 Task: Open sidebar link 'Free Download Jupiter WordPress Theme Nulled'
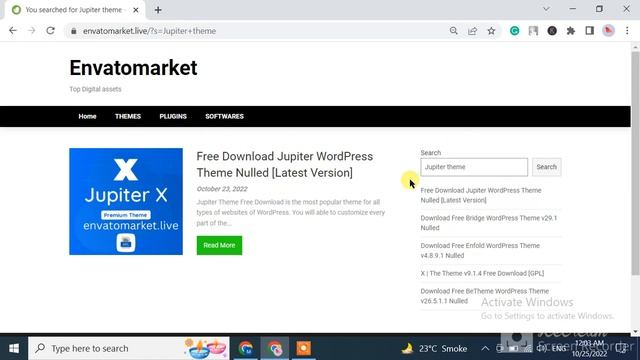point(481,195)
